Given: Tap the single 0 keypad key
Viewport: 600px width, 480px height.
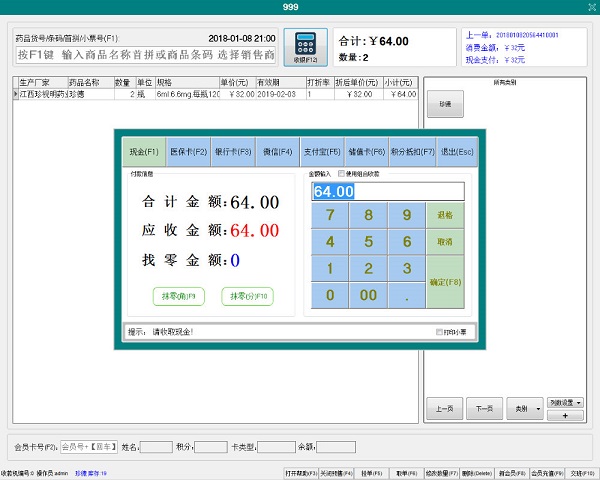Looking at the screenshot, I should (x=330, y=296).
